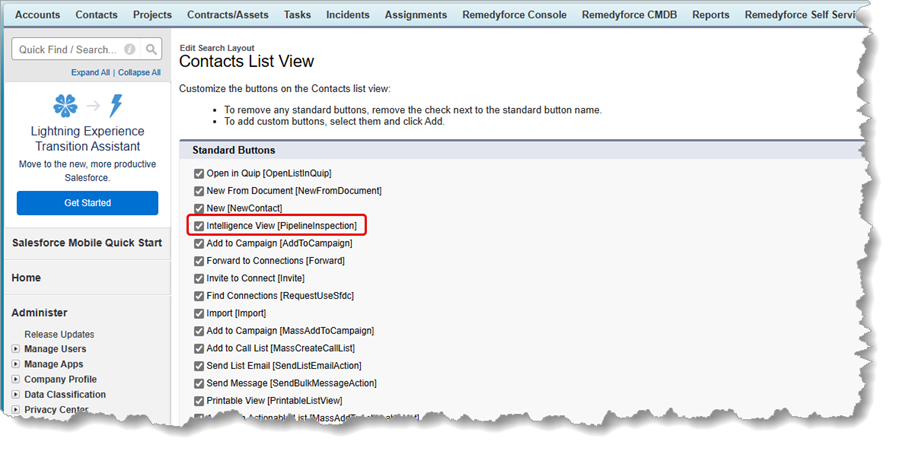Uncheck Add to Campaign [MassAddToCampaign] checkbox
This screenshot has height=451, width=899.
pyautogui.click(x=199, y=331)
